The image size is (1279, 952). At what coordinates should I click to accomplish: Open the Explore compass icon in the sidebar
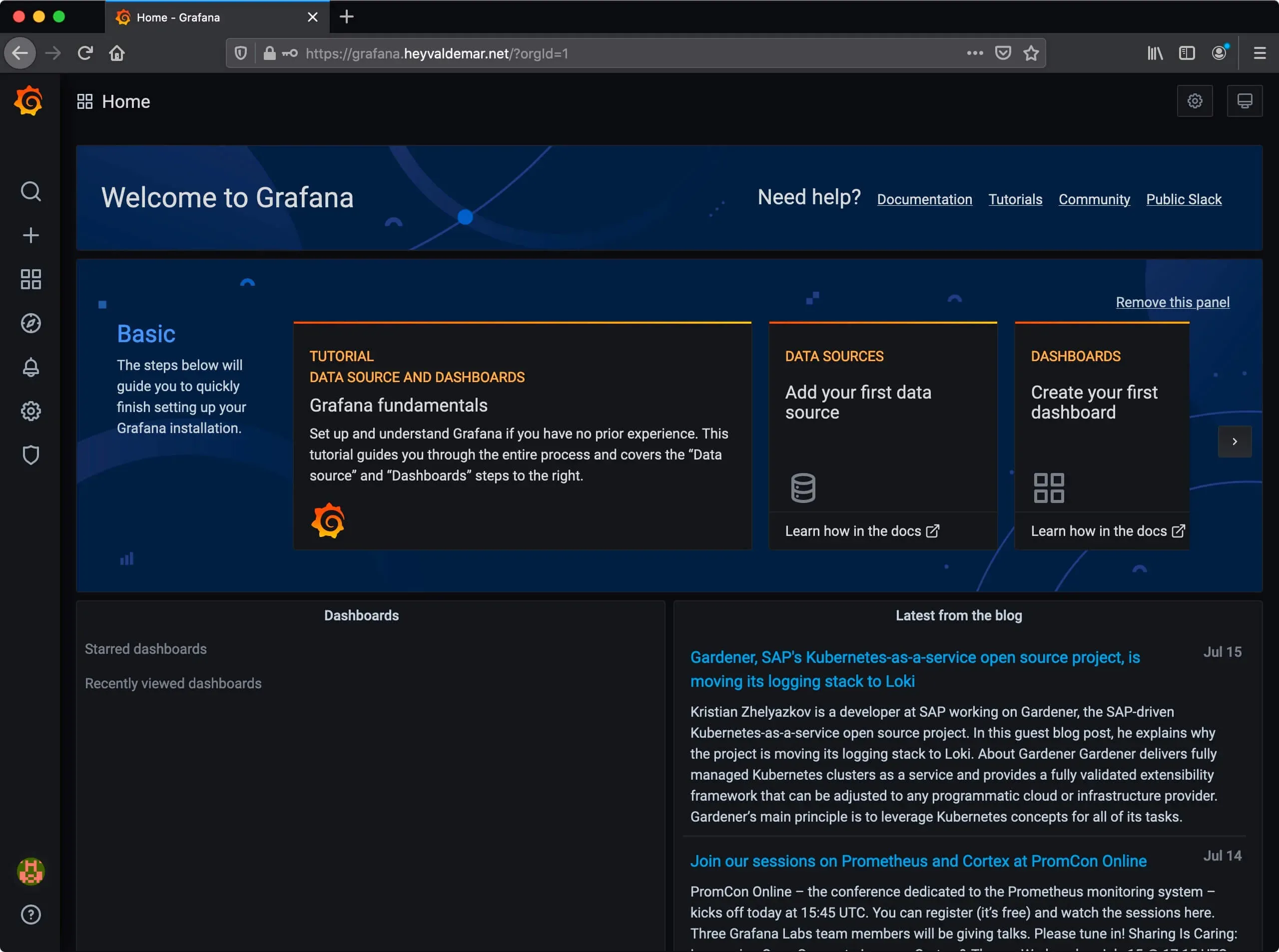point(30,323)
